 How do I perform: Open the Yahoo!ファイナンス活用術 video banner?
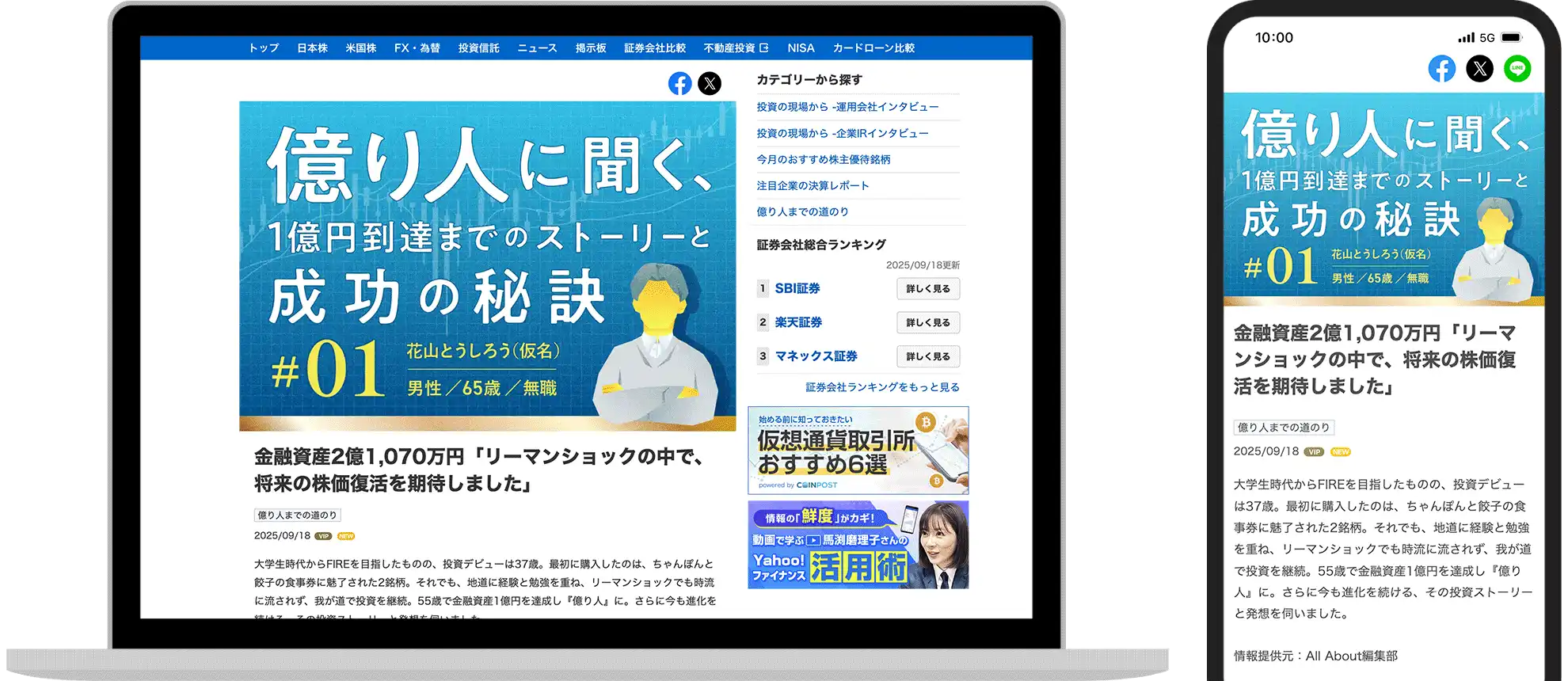coord(858,545)
